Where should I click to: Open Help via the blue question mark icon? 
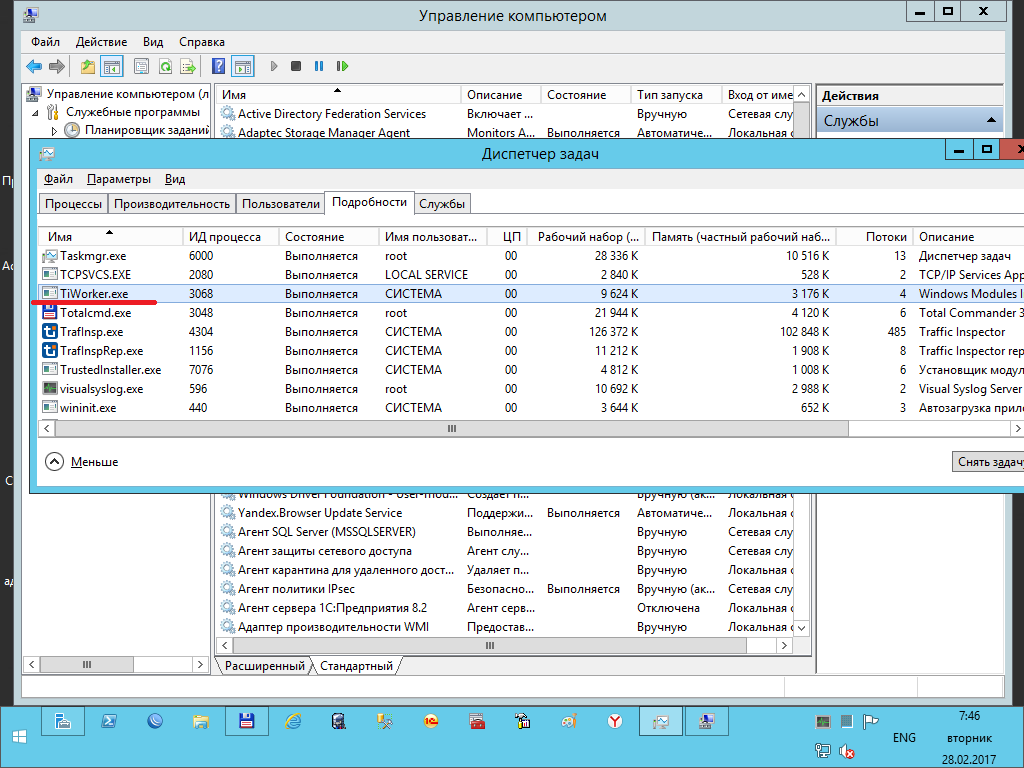219,66
